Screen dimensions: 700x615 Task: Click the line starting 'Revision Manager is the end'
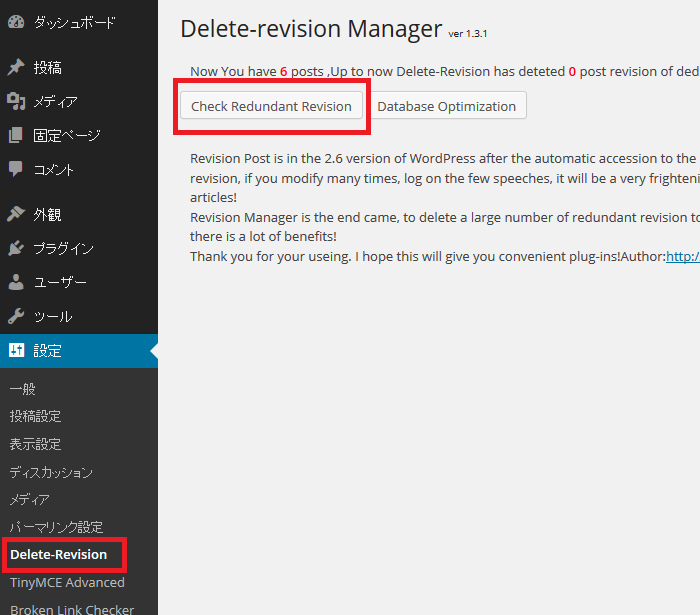coord(445,217)
